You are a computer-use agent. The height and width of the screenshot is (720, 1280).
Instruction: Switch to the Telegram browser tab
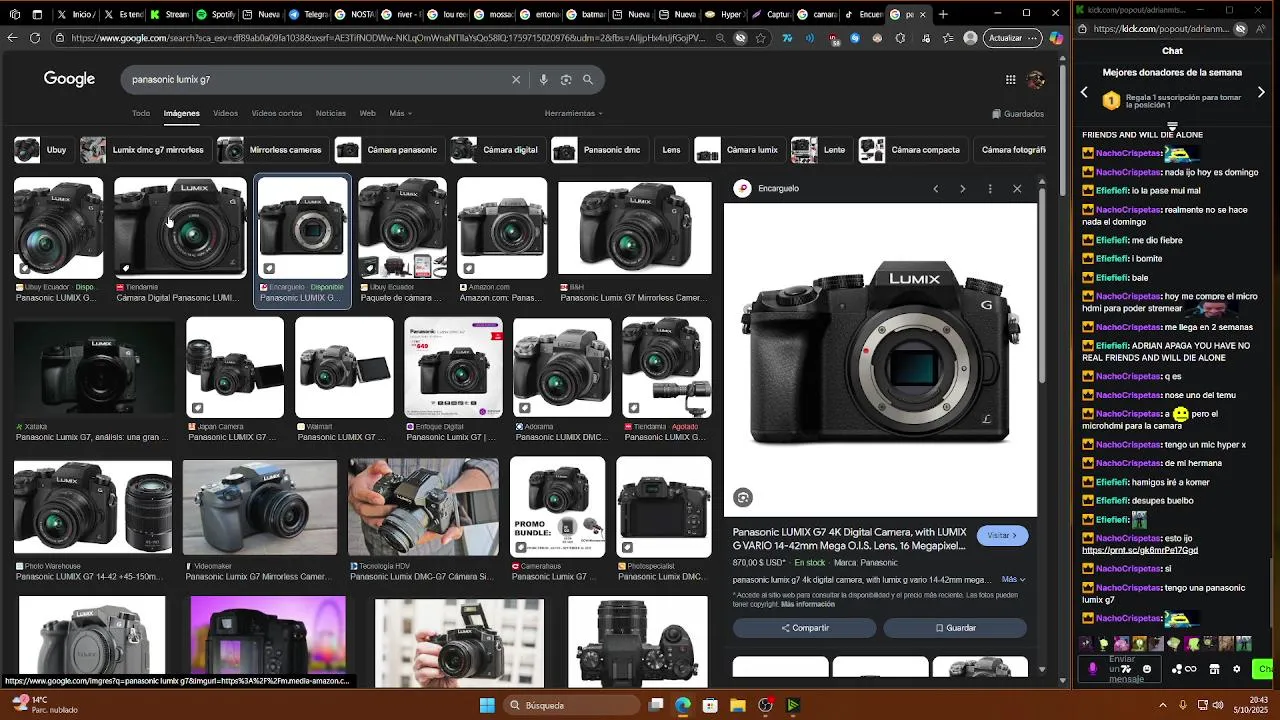pyautogui.click(x=308, y=14)
